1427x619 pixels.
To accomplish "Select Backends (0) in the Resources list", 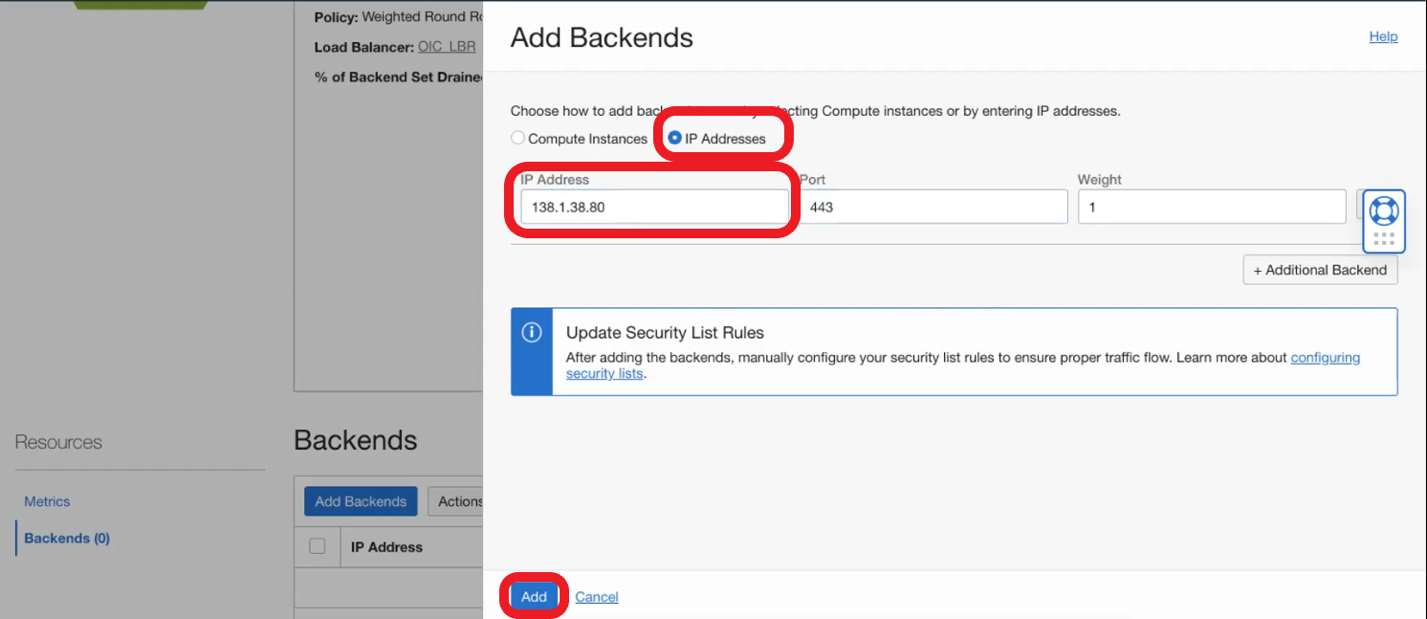I will (67, 538).
